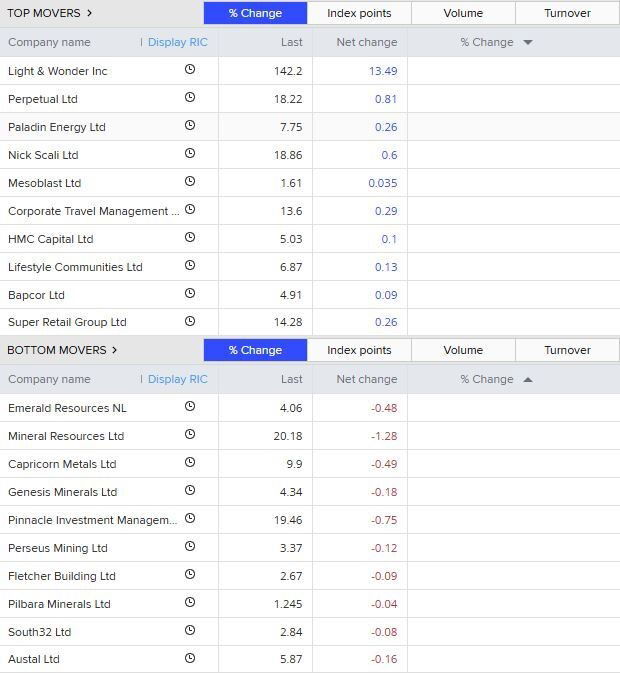This screenshot has height=674, width=620.
Task: Open Emerald Resources NL company name
Action: click(67, 408)
